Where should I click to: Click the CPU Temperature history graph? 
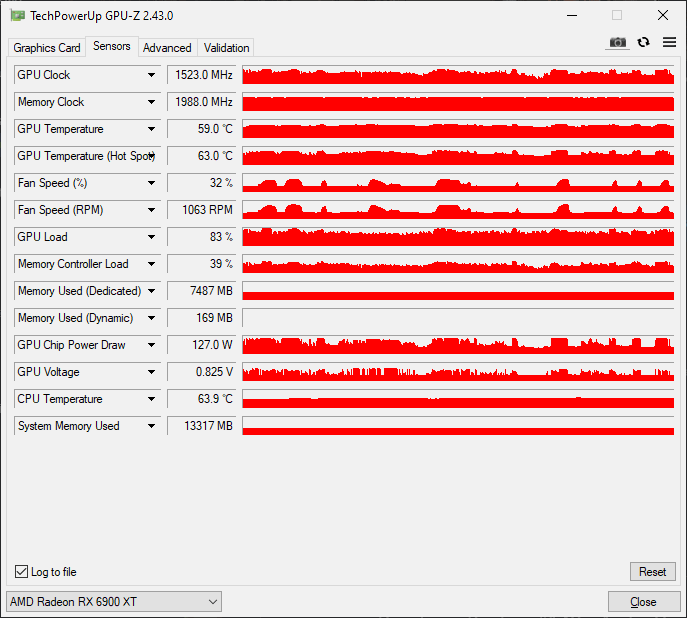pyautogui.click(x=458, y=399)
